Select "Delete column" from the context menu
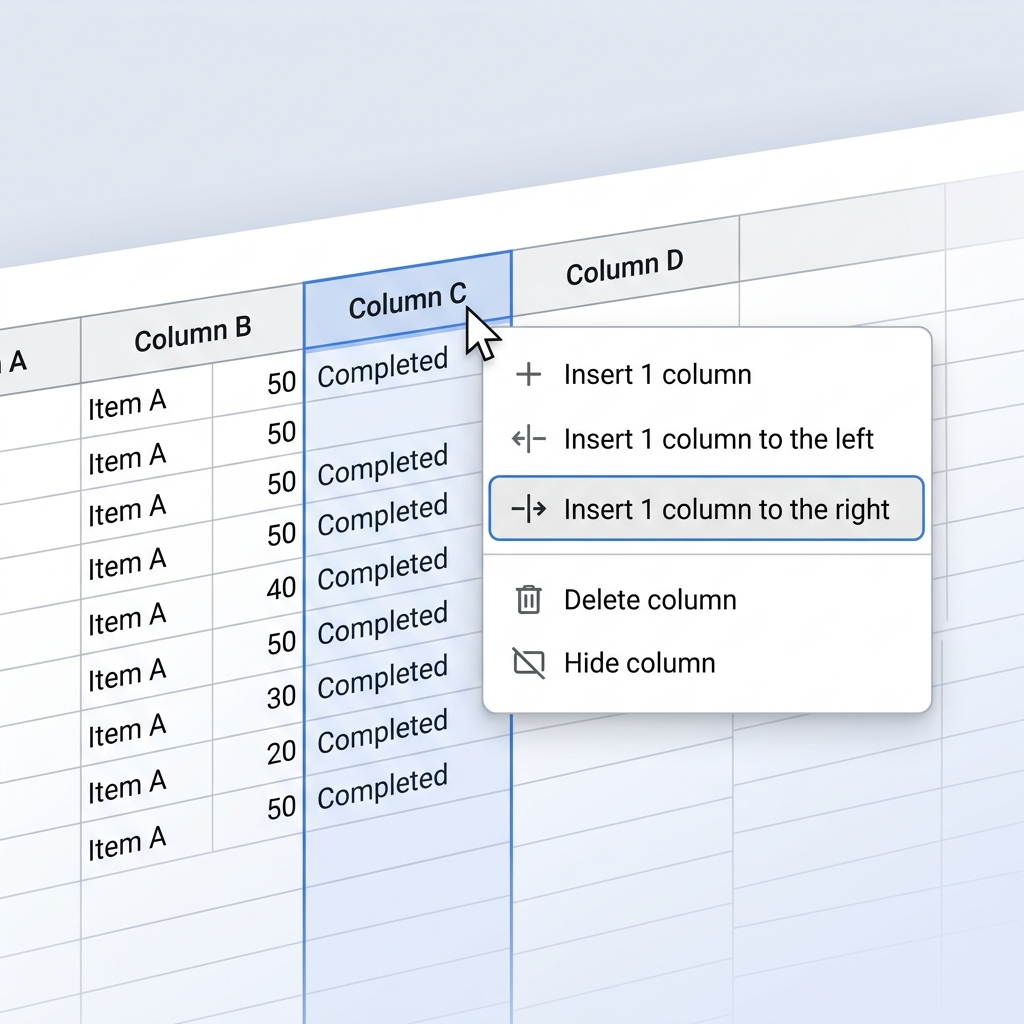The width and height of the screenshot is (1024, 1024). (707, 600)
